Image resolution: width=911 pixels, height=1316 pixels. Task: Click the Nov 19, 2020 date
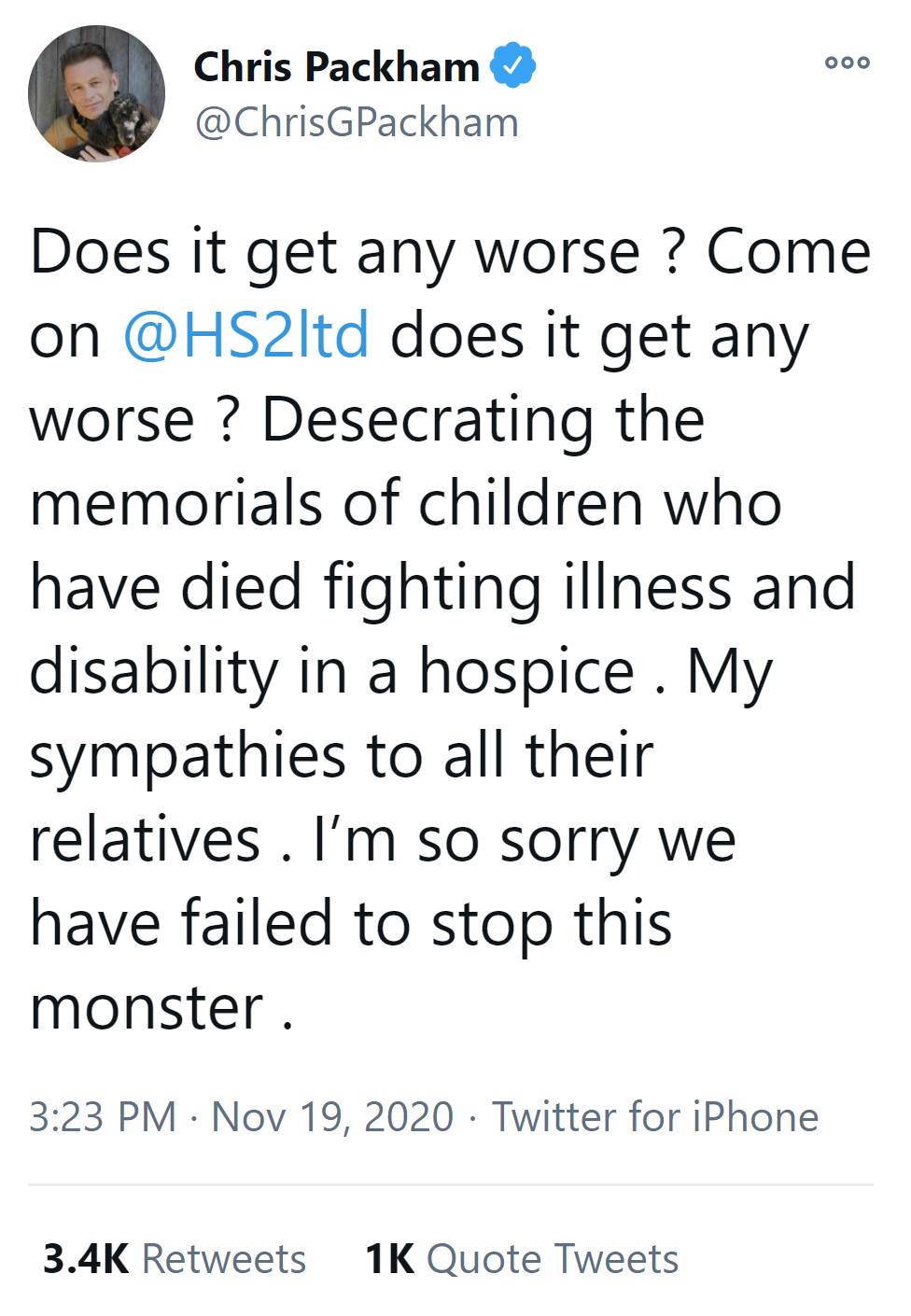tap(332, 1117)
